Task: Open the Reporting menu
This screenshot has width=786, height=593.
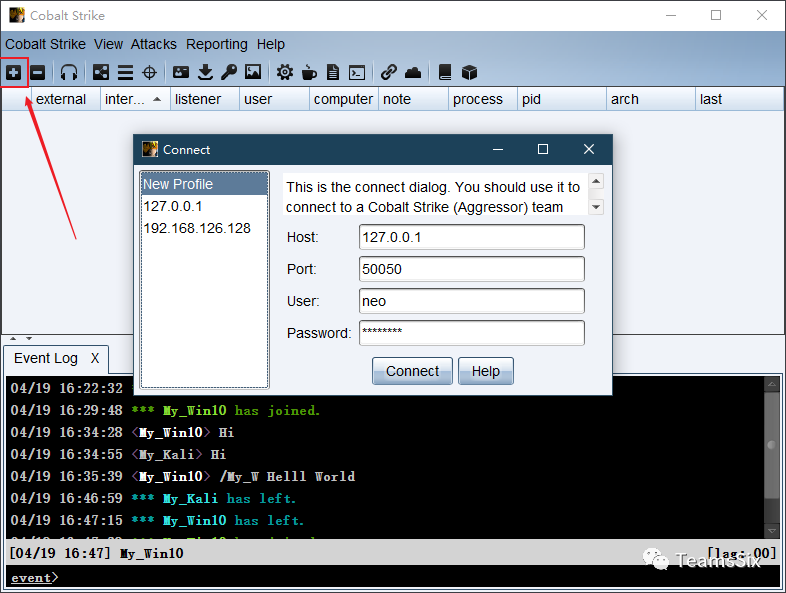Action: click(217, 44)
